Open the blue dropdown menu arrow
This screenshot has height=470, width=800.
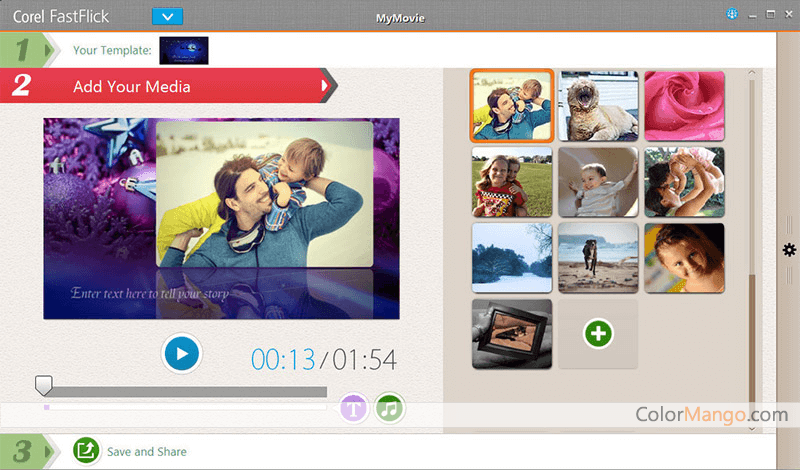[168, 16]
